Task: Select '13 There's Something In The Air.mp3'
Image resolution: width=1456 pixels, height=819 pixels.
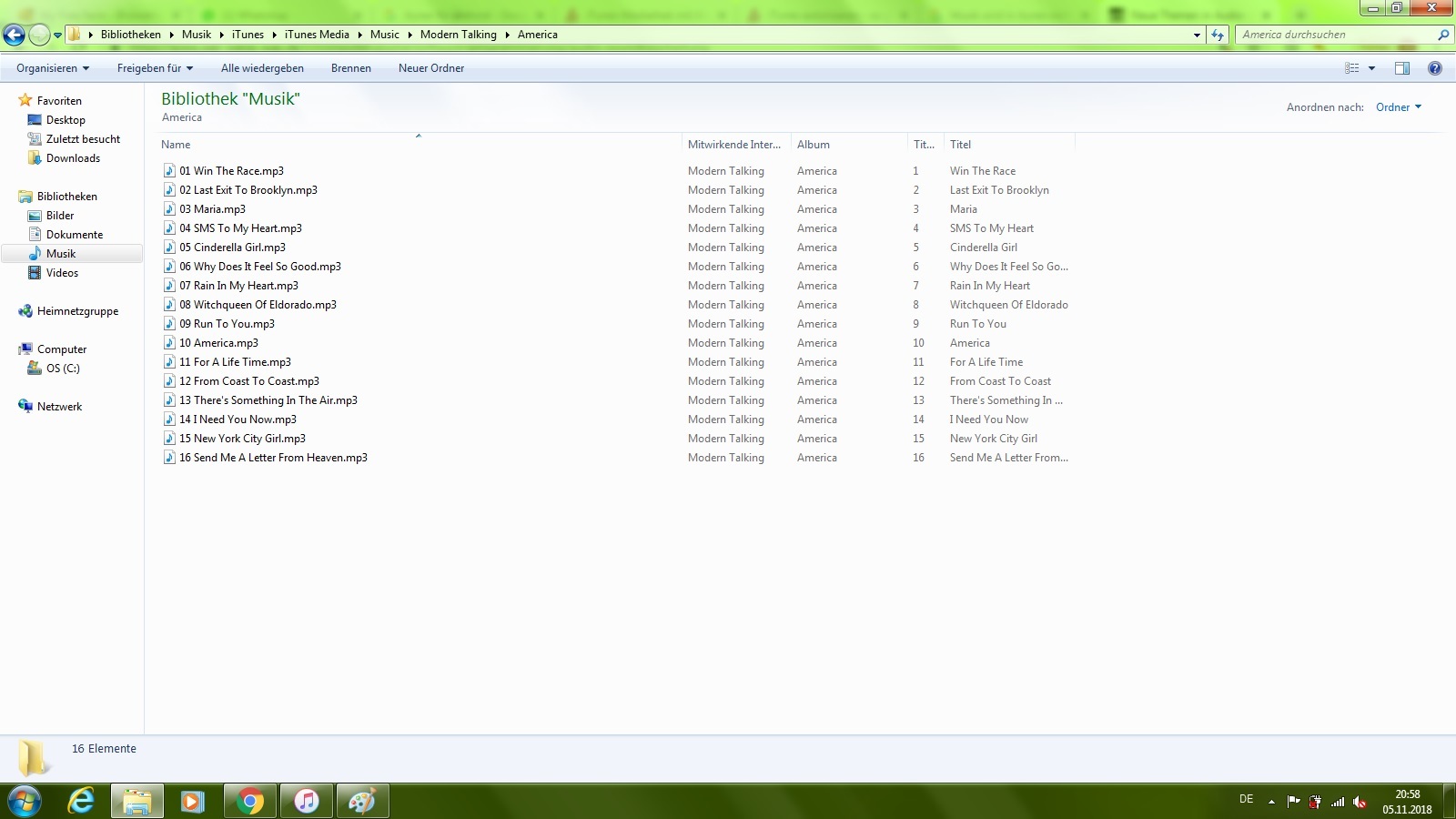Action: (x=268, y=400)
